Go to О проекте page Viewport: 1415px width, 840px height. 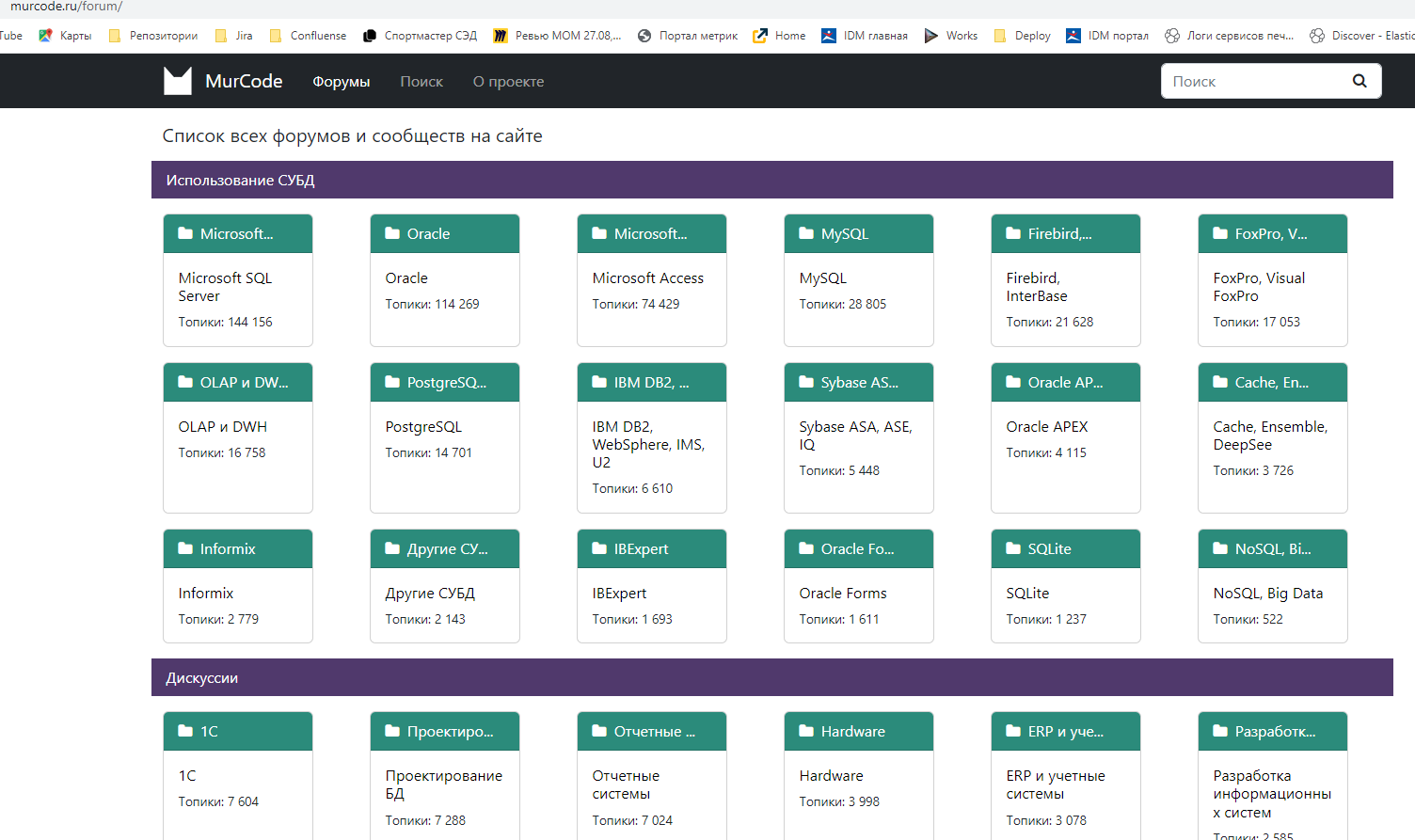pyautogui.click(x=508, y=82)
